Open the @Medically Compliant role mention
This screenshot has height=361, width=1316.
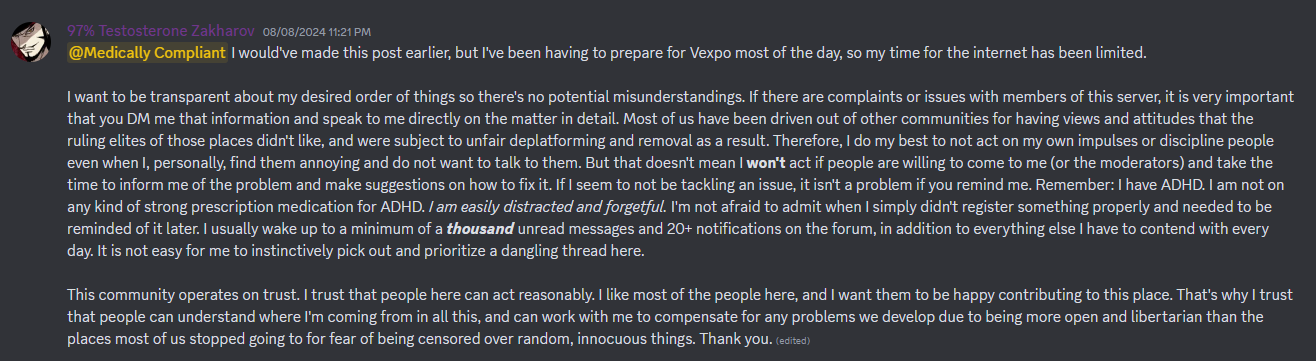click(x=147, y=52)
